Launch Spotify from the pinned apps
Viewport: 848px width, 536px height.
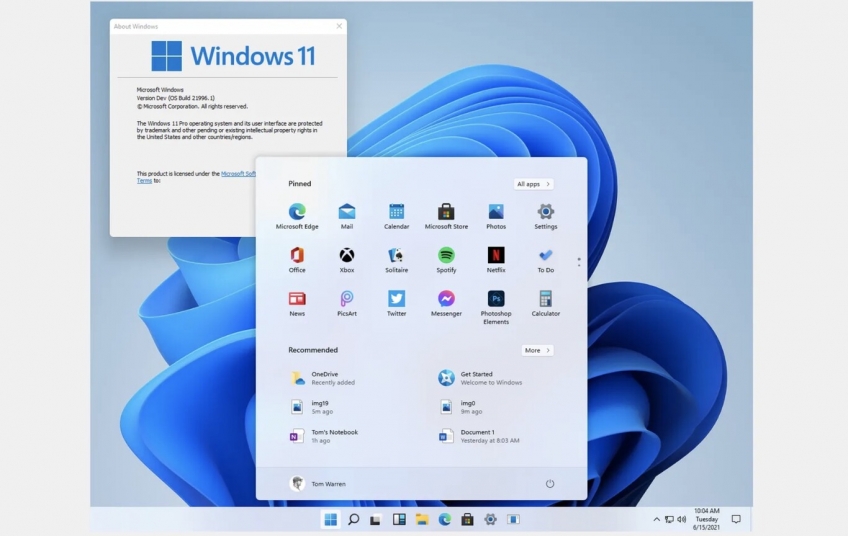click(446, 255)
